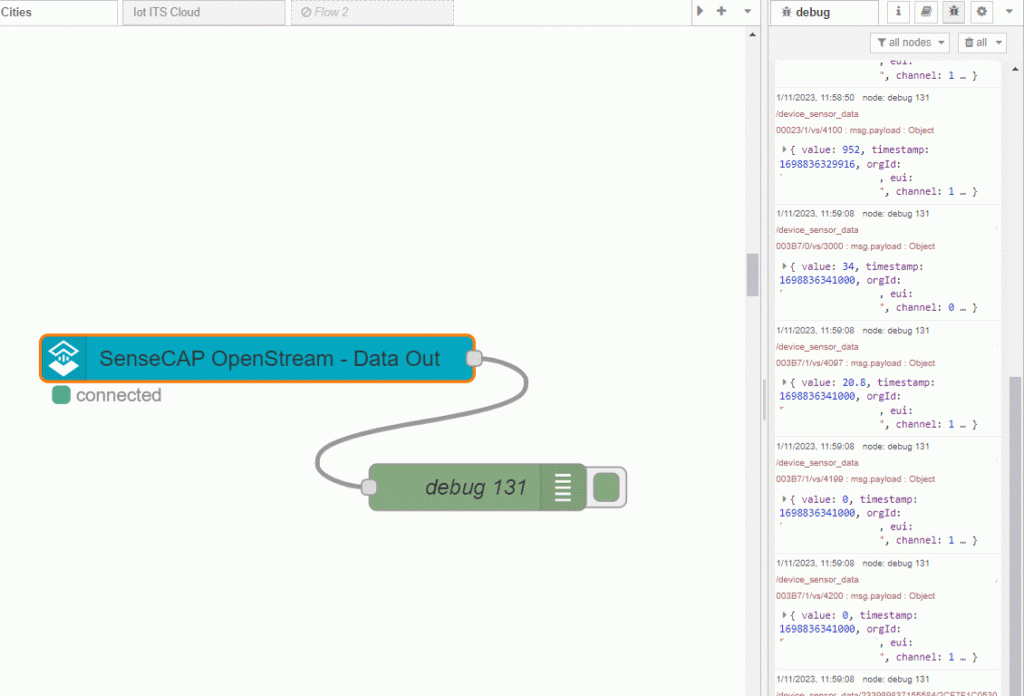Select the debug bug icon in sidebar
Viewport: 1024px width, 696px height.
pos(954,12)
